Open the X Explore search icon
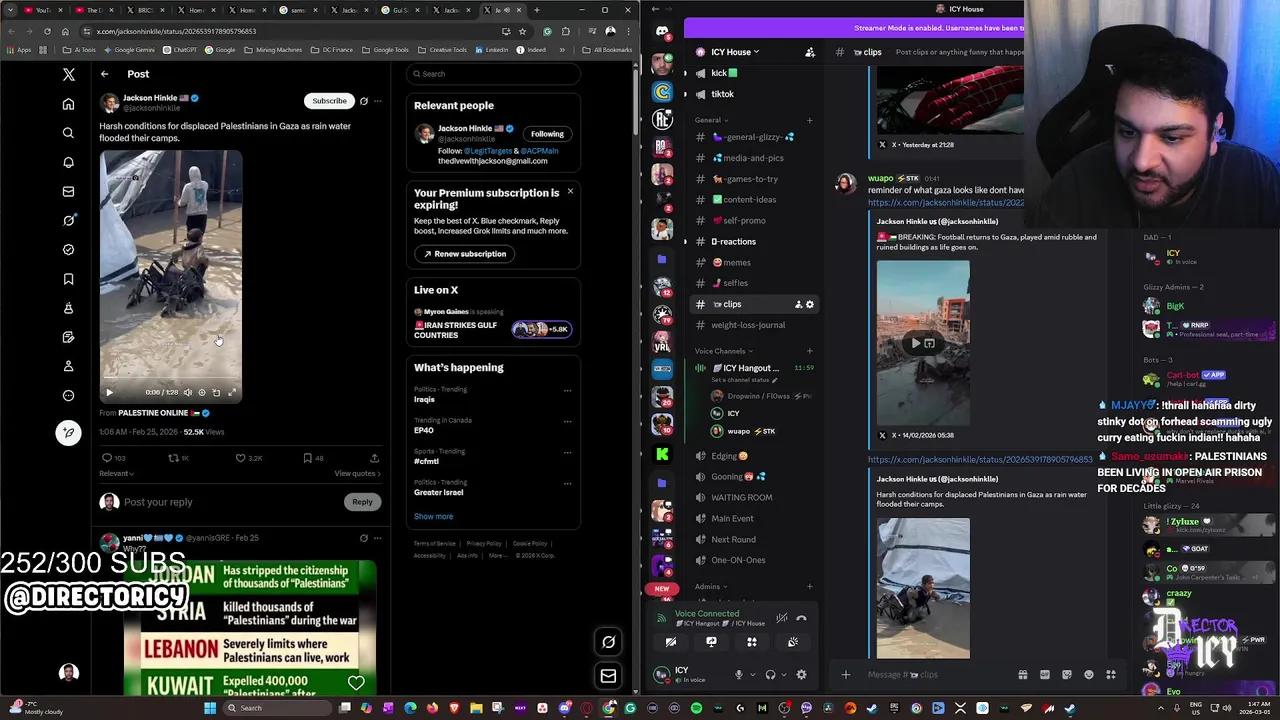 tap(68, 133)
